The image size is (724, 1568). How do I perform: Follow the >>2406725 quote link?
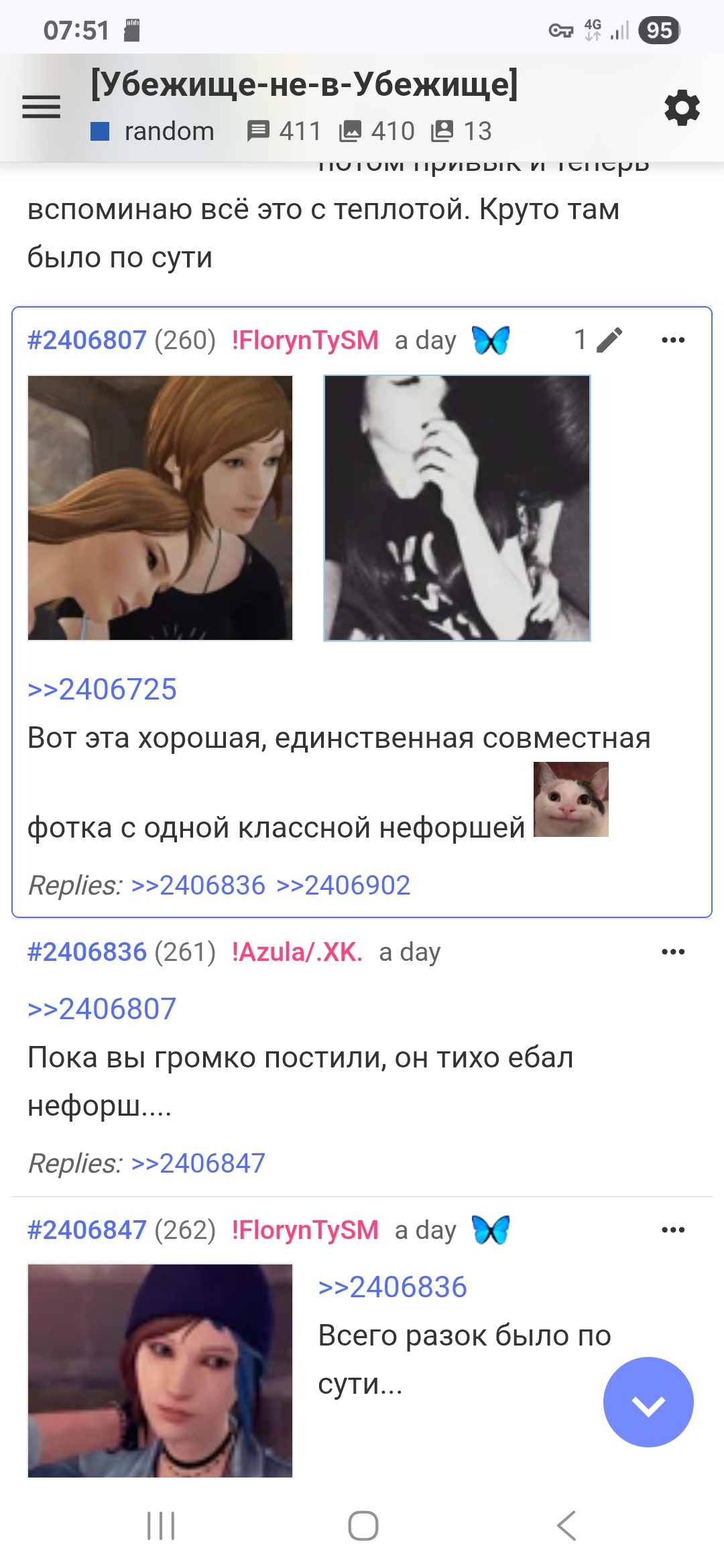(x=102, y=690)
